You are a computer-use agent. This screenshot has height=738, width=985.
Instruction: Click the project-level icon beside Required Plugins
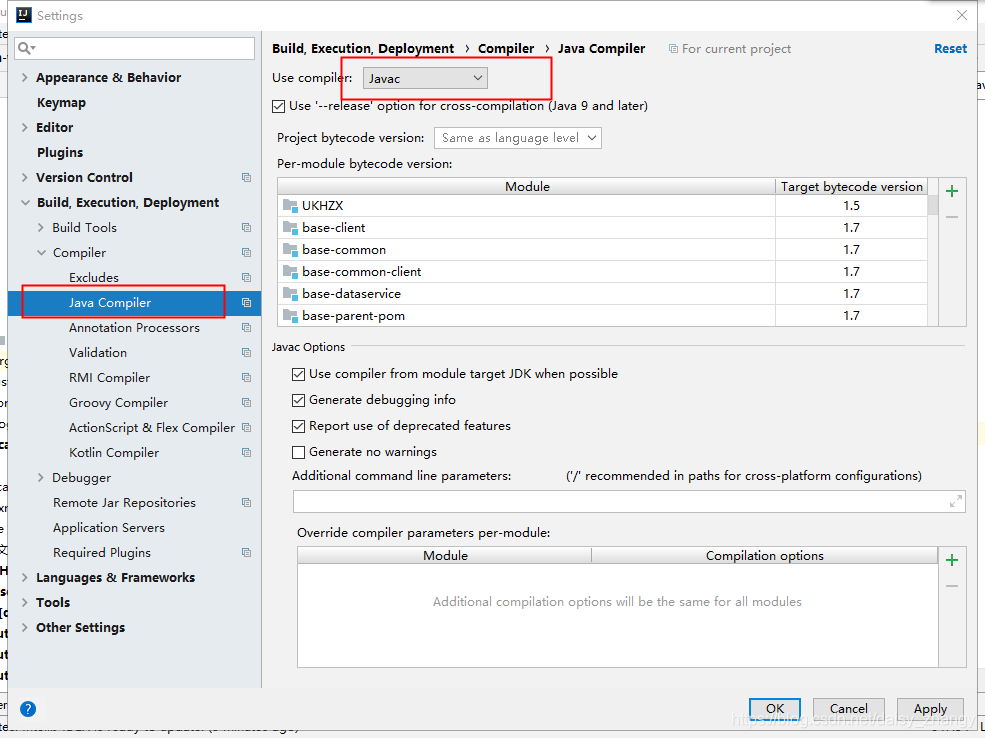pyautogui.click(x=246, y=553)
